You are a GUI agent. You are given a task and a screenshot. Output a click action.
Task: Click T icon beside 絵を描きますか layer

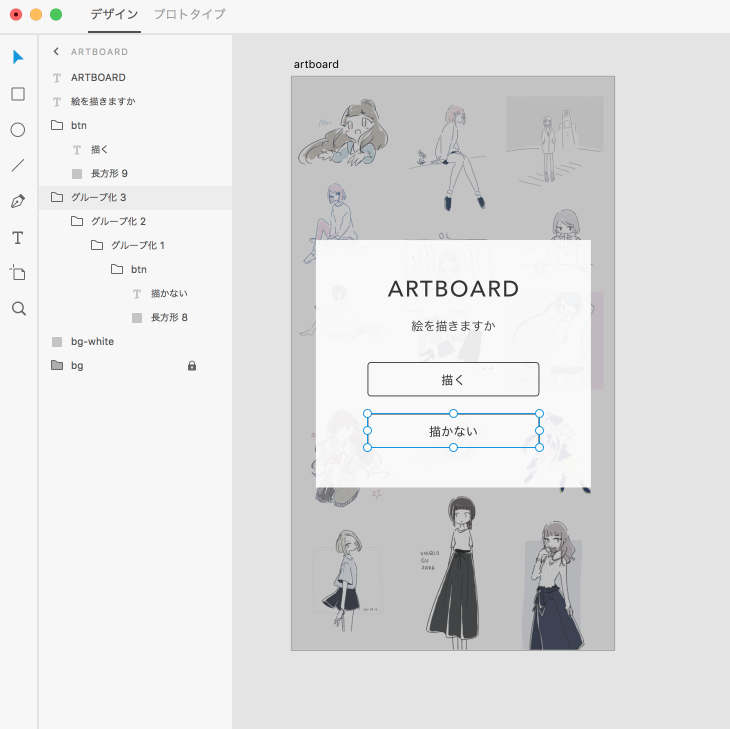57,102
